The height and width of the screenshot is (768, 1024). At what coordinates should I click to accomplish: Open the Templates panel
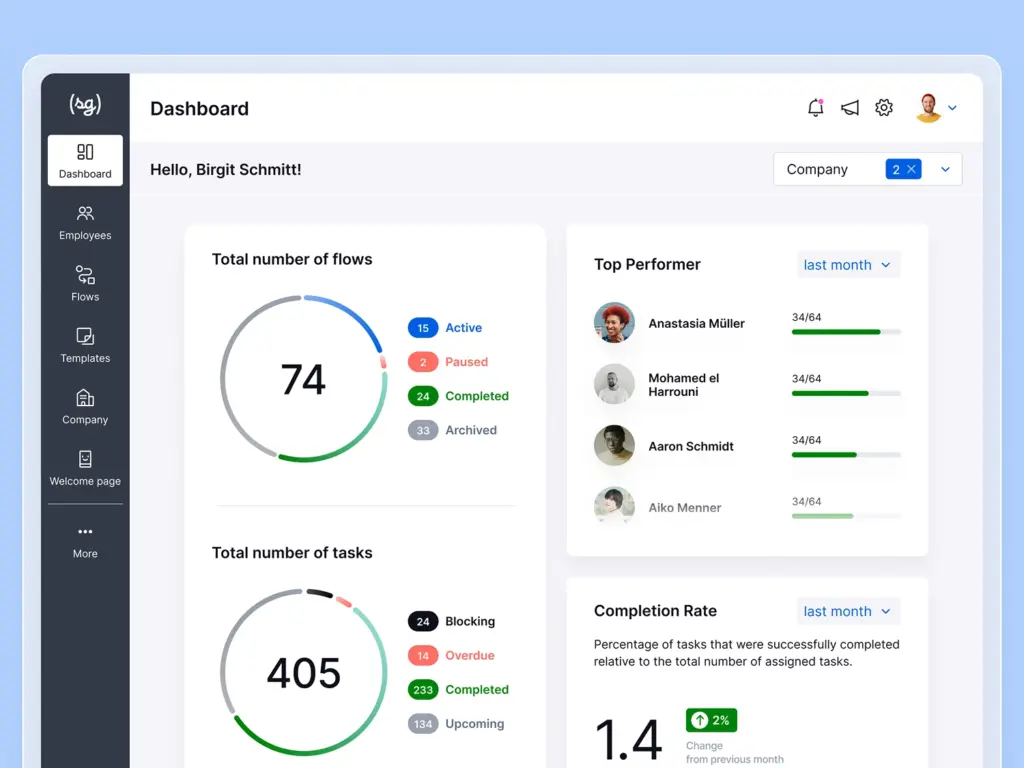84,345
